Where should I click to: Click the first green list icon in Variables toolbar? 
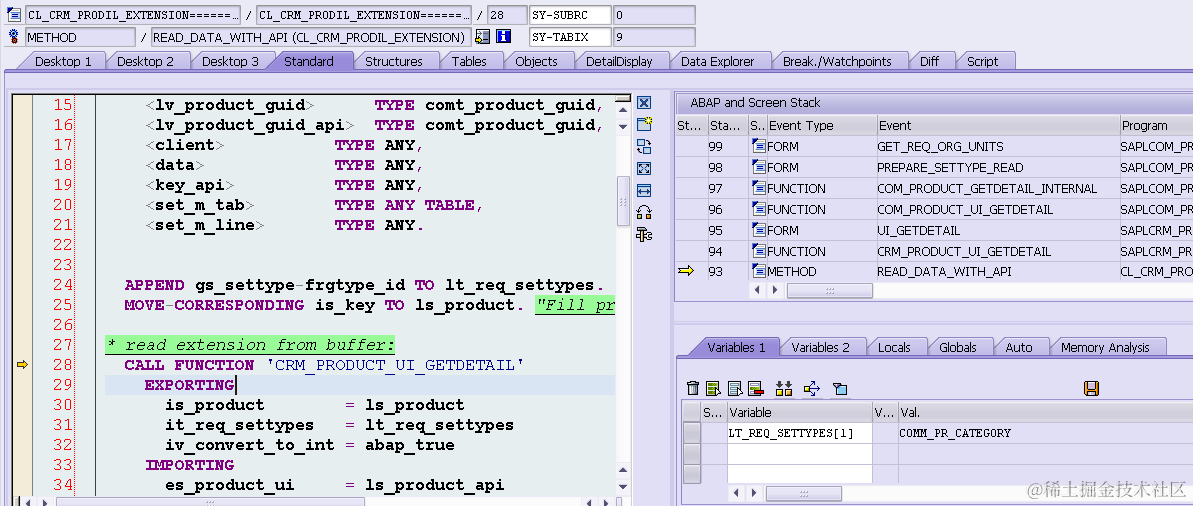(713, 389)
